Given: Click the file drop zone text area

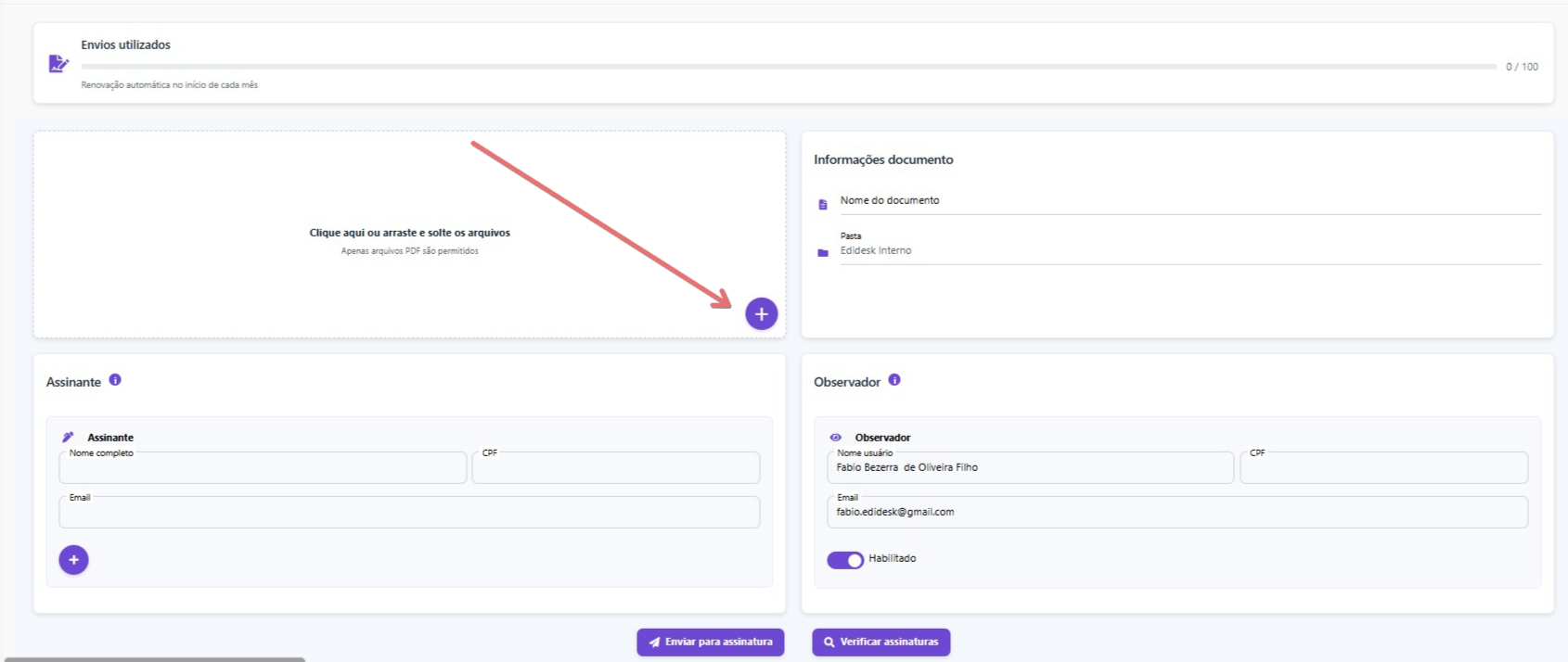Looking at the screenshot, I should 409,234.
